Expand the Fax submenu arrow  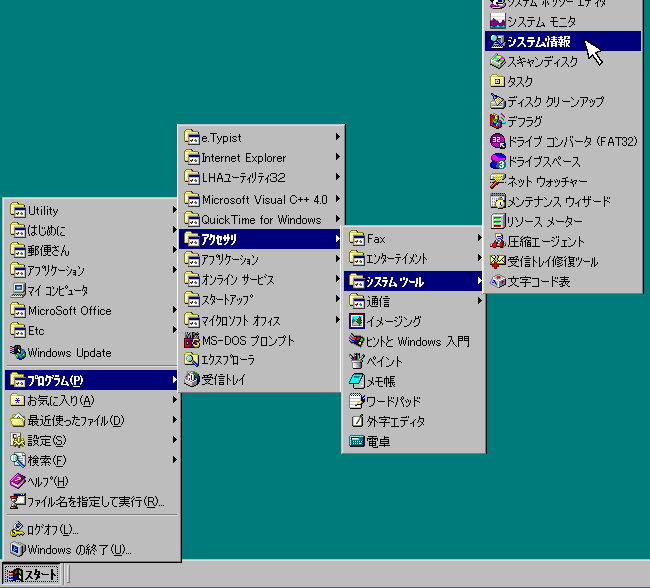coord(480,238)
